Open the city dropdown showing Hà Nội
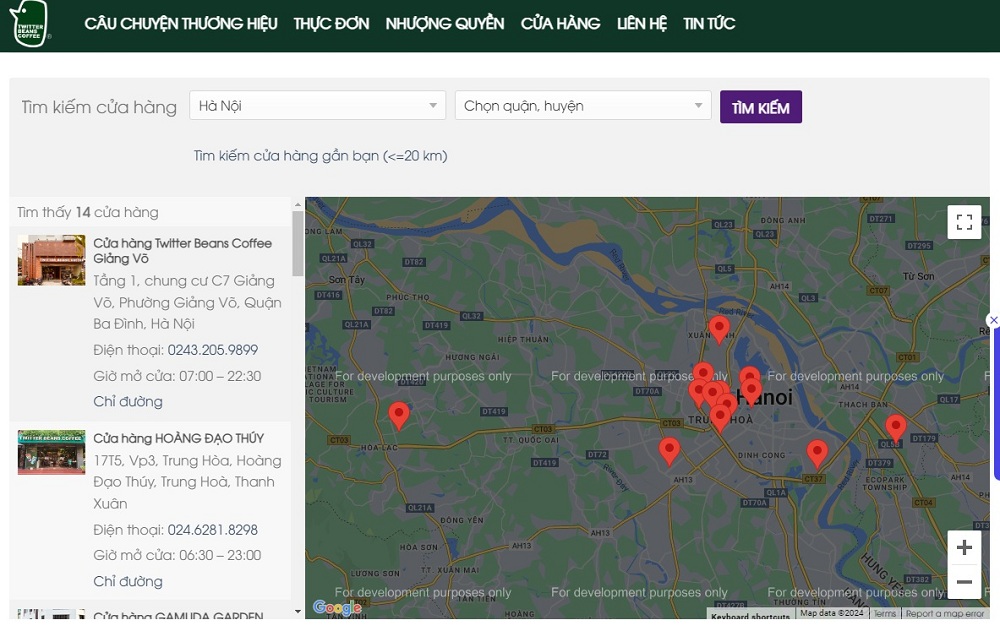Viewport: 1000px width, 631px height. point(317,105)
